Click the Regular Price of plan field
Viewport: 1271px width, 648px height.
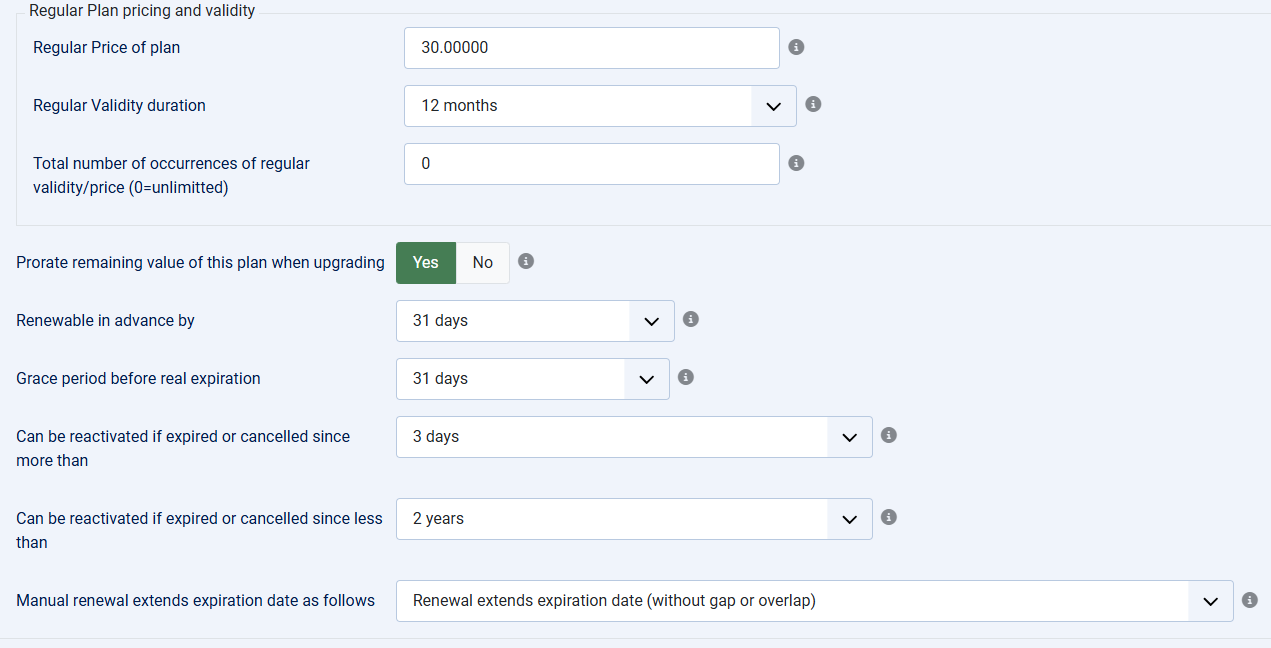point(591,48)
